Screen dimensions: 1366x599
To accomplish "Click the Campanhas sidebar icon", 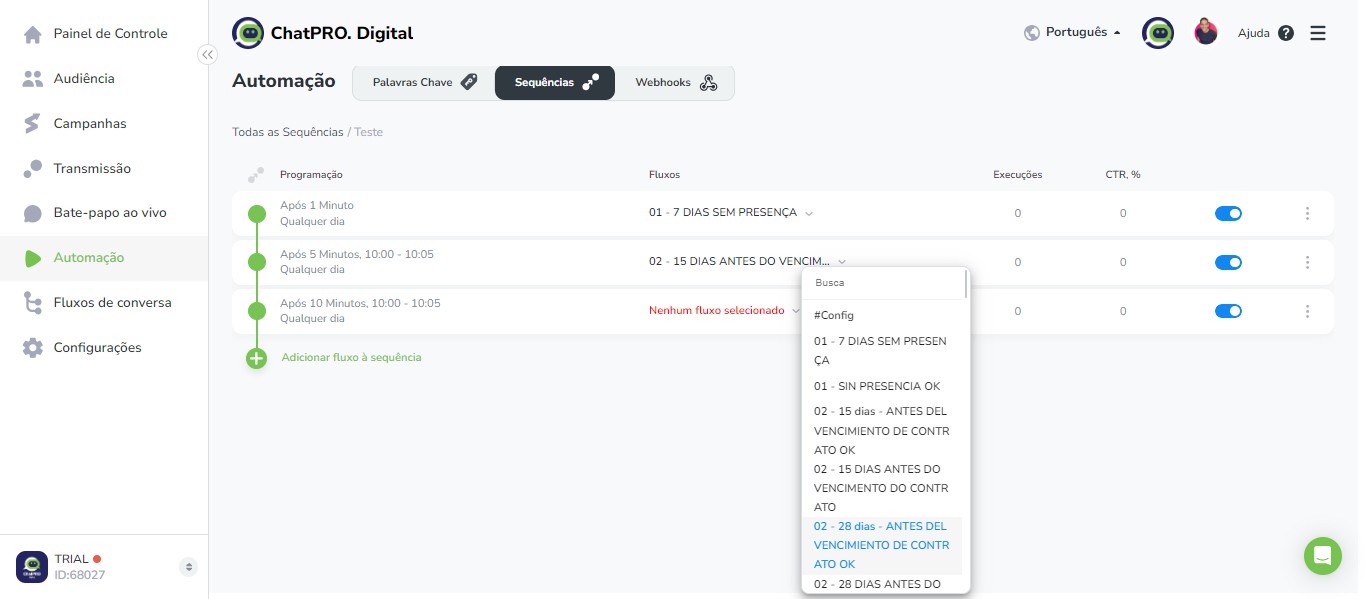I will click(x=33, y=123).
